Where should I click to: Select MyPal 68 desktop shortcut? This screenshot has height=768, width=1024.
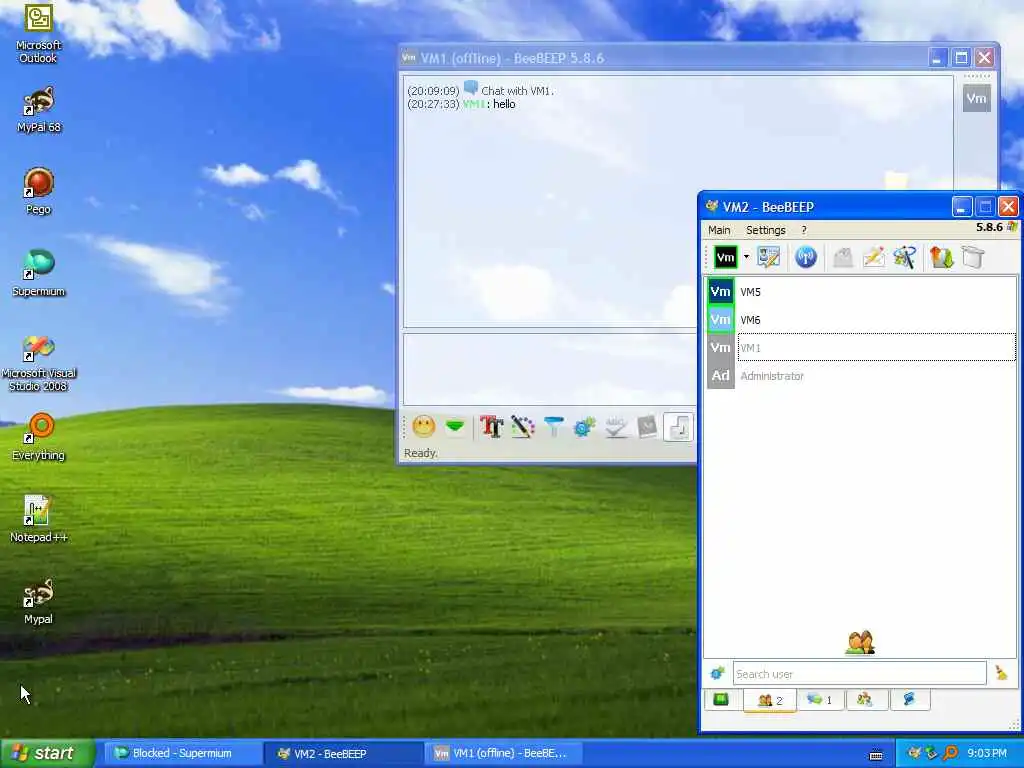tap(38, 110)
